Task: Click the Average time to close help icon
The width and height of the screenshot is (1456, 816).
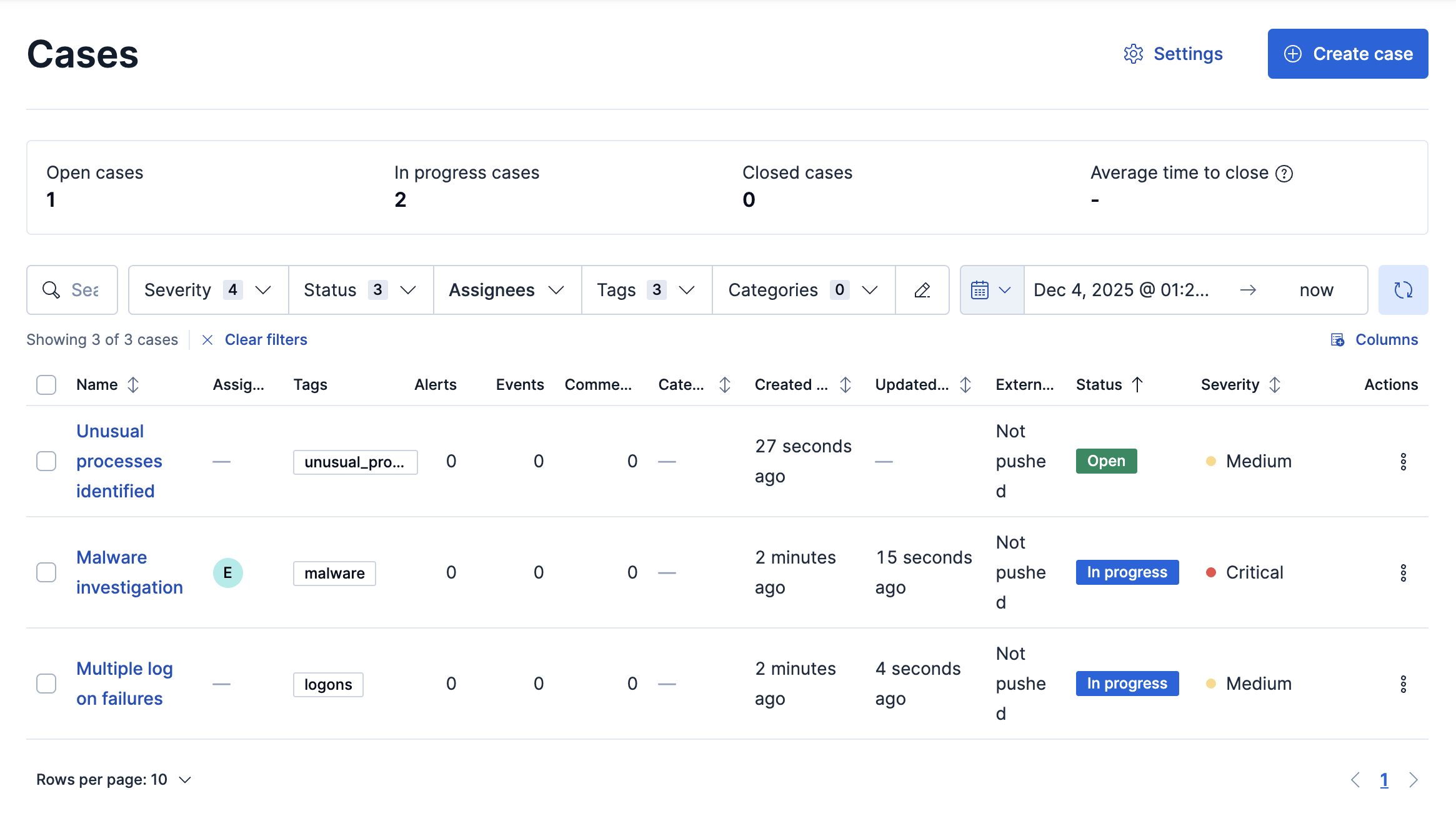Action: coord(1284,174)
